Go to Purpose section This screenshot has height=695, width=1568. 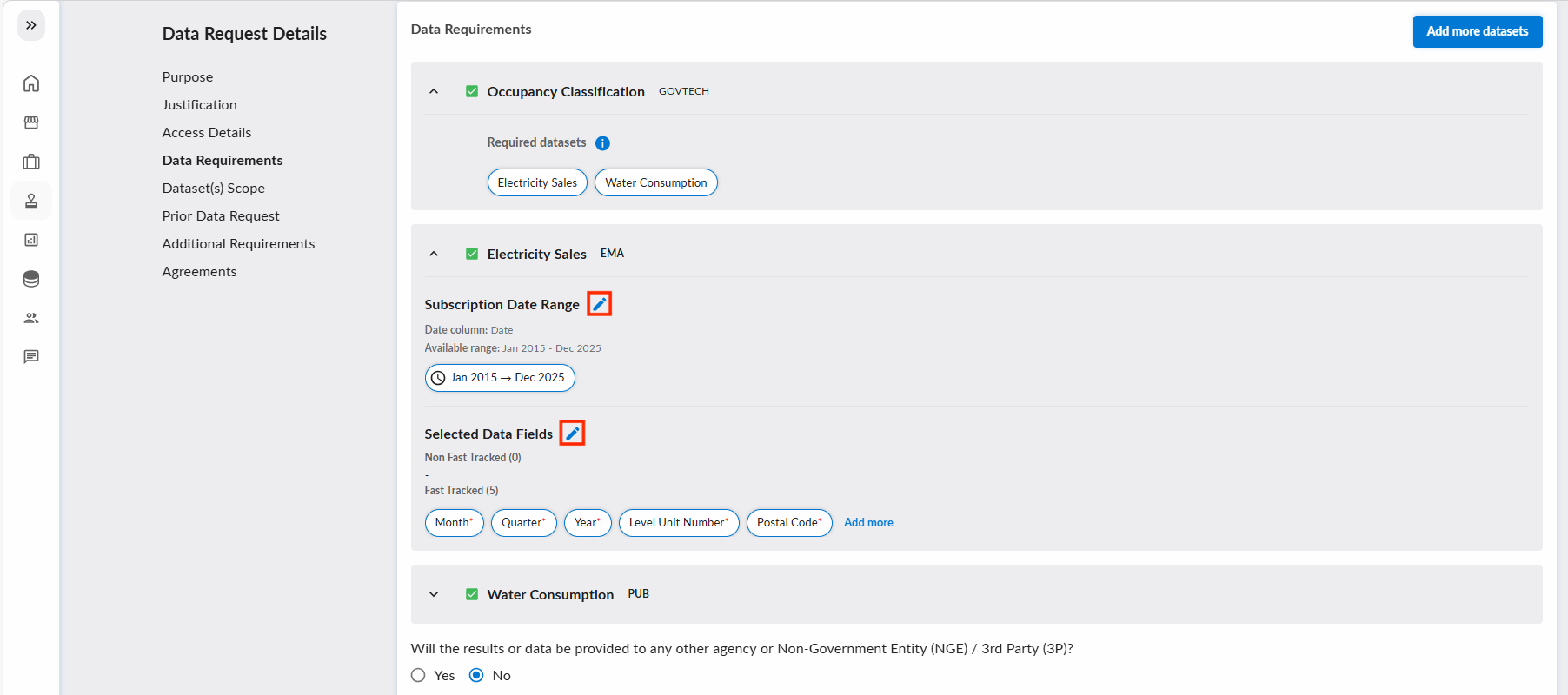(188, 76)
